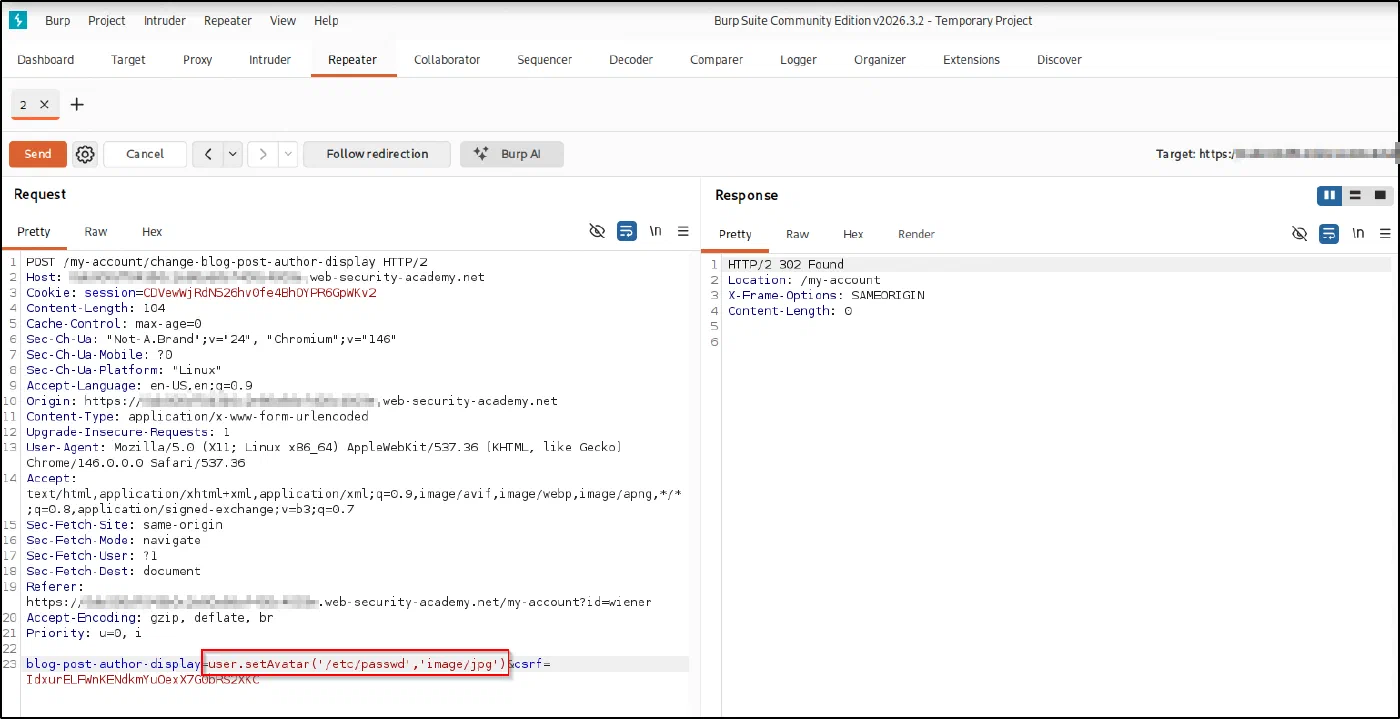
Task: Click 'HTTP/2 302 Found' response line
Action: (x=786, y=265)
